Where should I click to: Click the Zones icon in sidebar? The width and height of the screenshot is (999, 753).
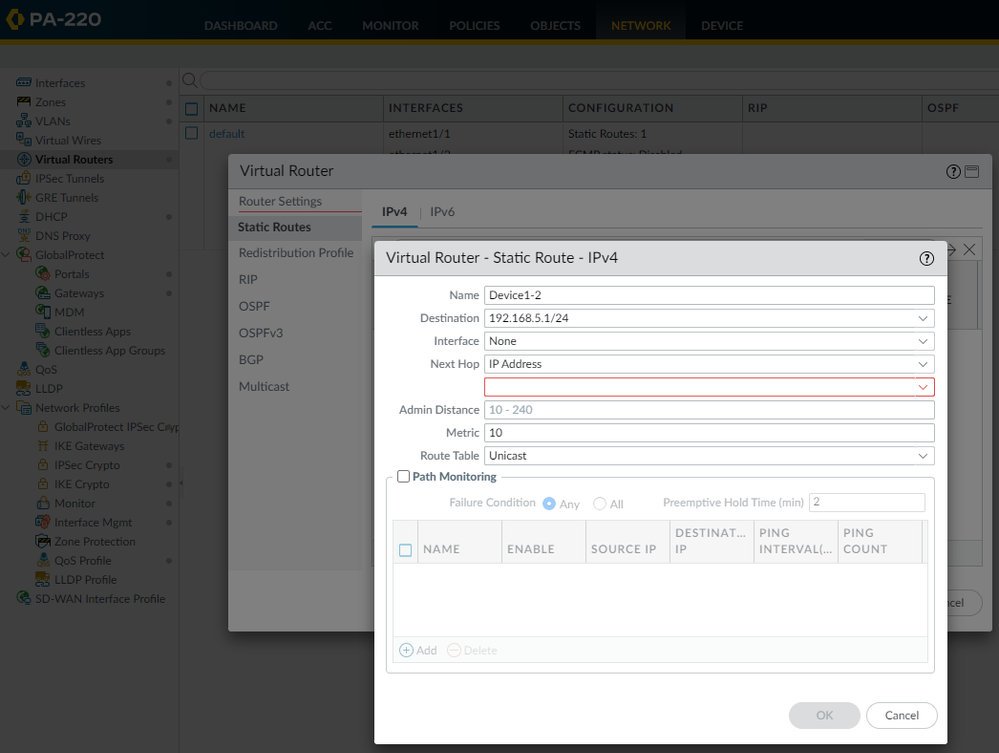[x=24, y=102]
